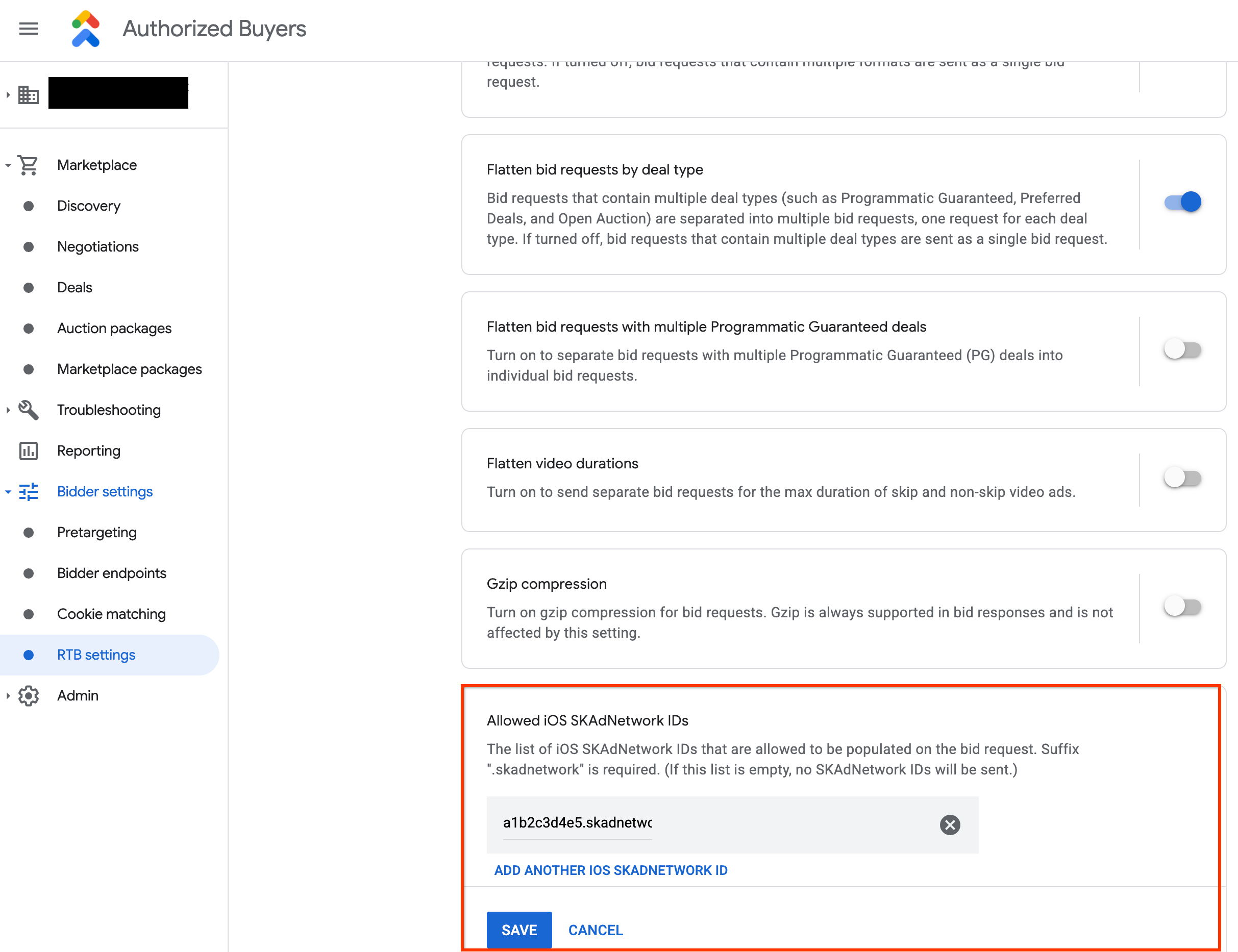The image size is (1238, 952).
Task: Expand the Admin section arrow
Action: [8, 695]
